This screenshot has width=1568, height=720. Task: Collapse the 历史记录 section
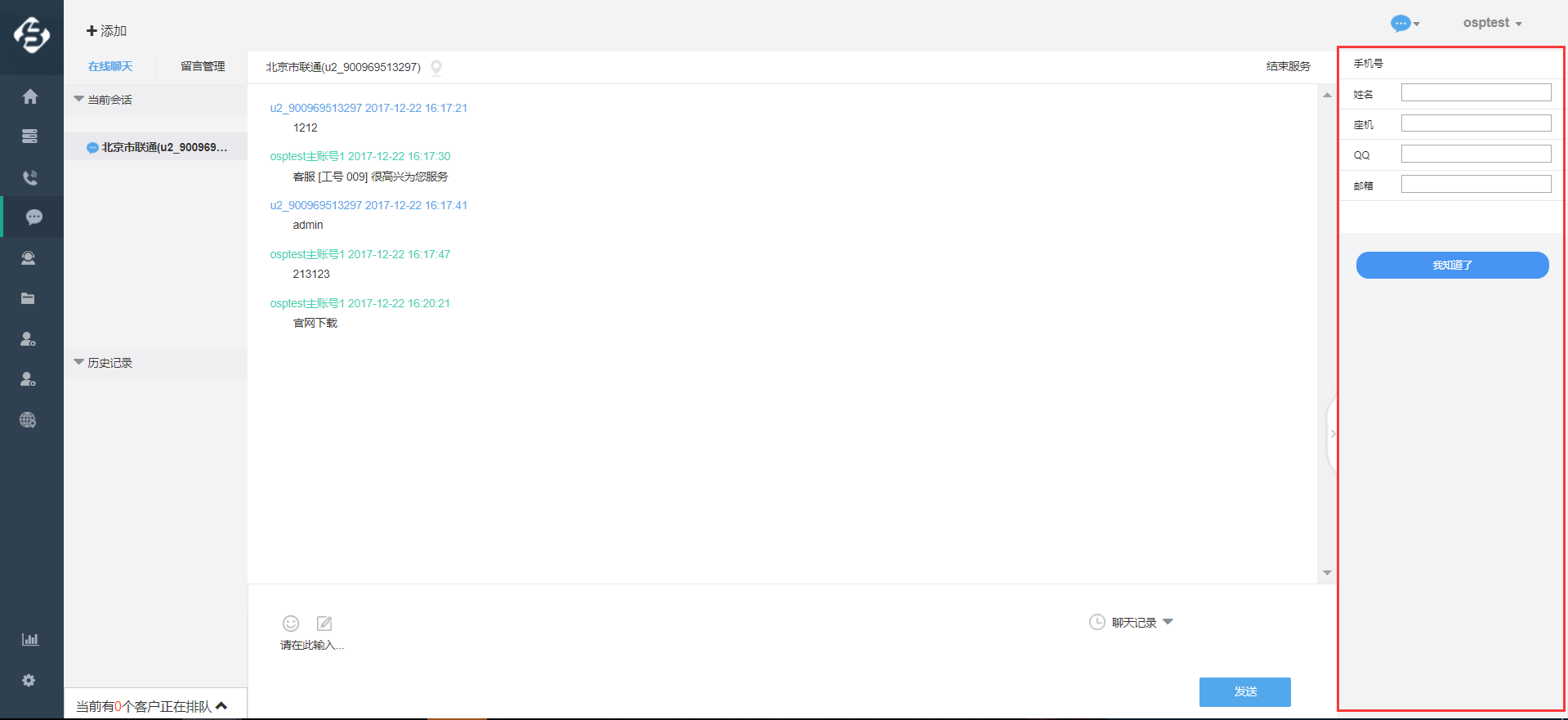pyautogui.click(x=79, y=362)
